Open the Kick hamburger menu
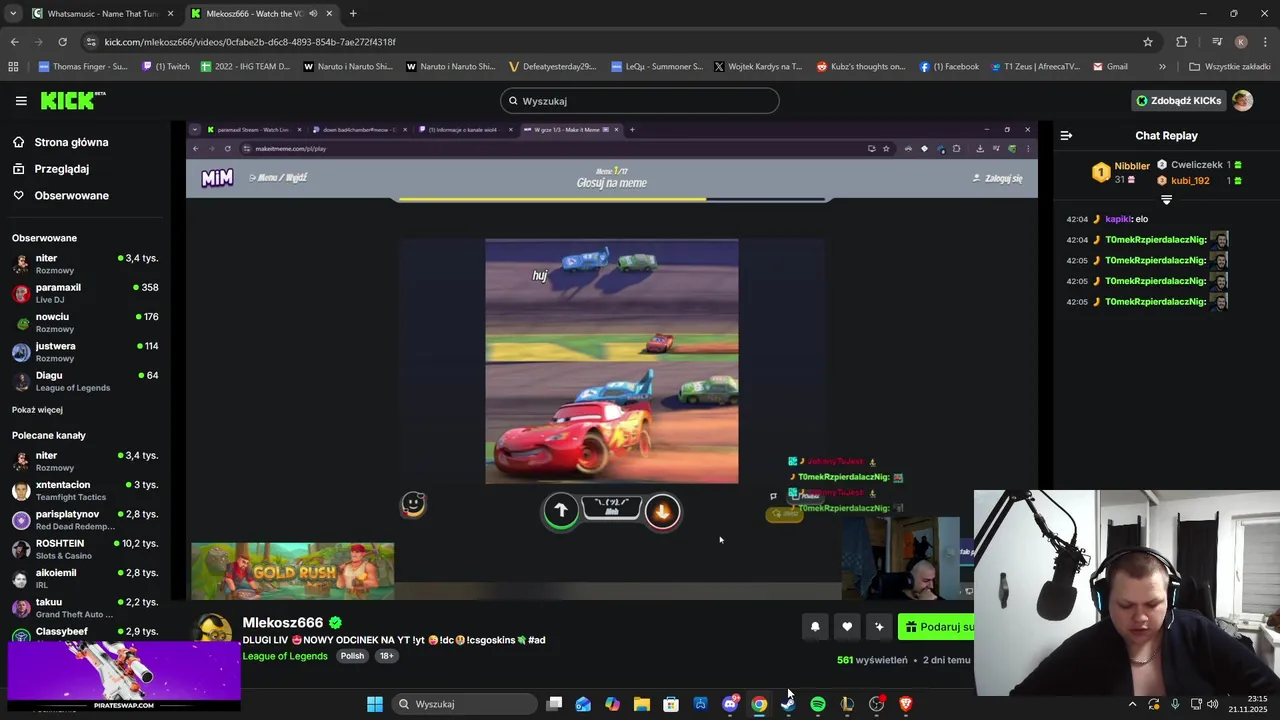This screenshot has width=1280, height=720. tap(21, 101)
